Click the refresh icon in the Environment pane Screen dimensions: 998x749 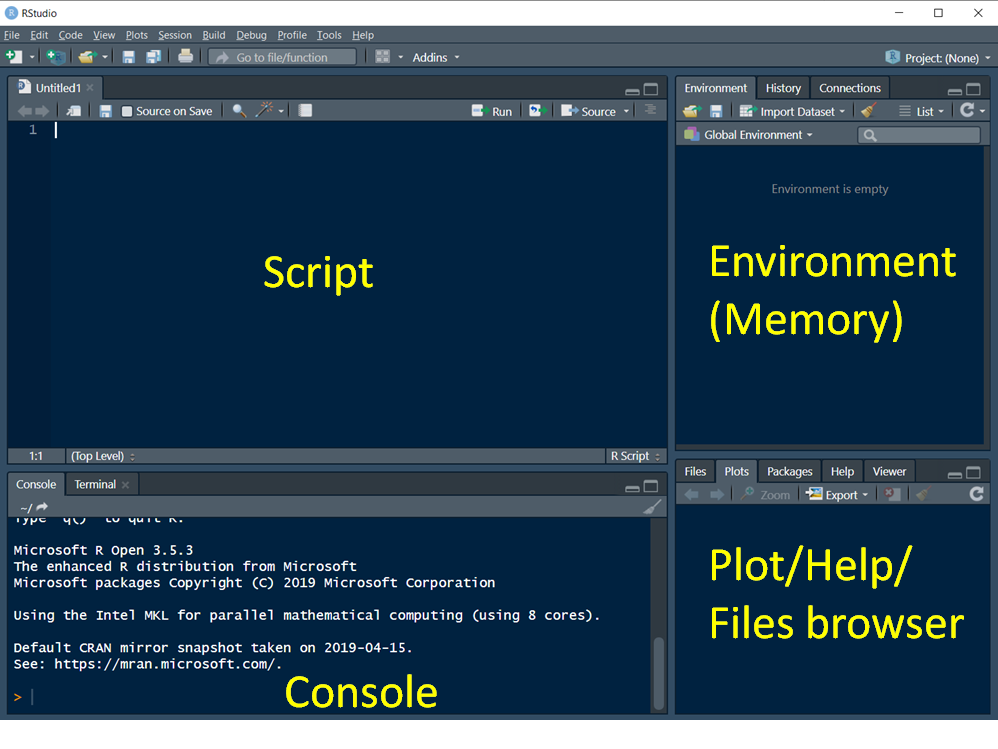967,110
